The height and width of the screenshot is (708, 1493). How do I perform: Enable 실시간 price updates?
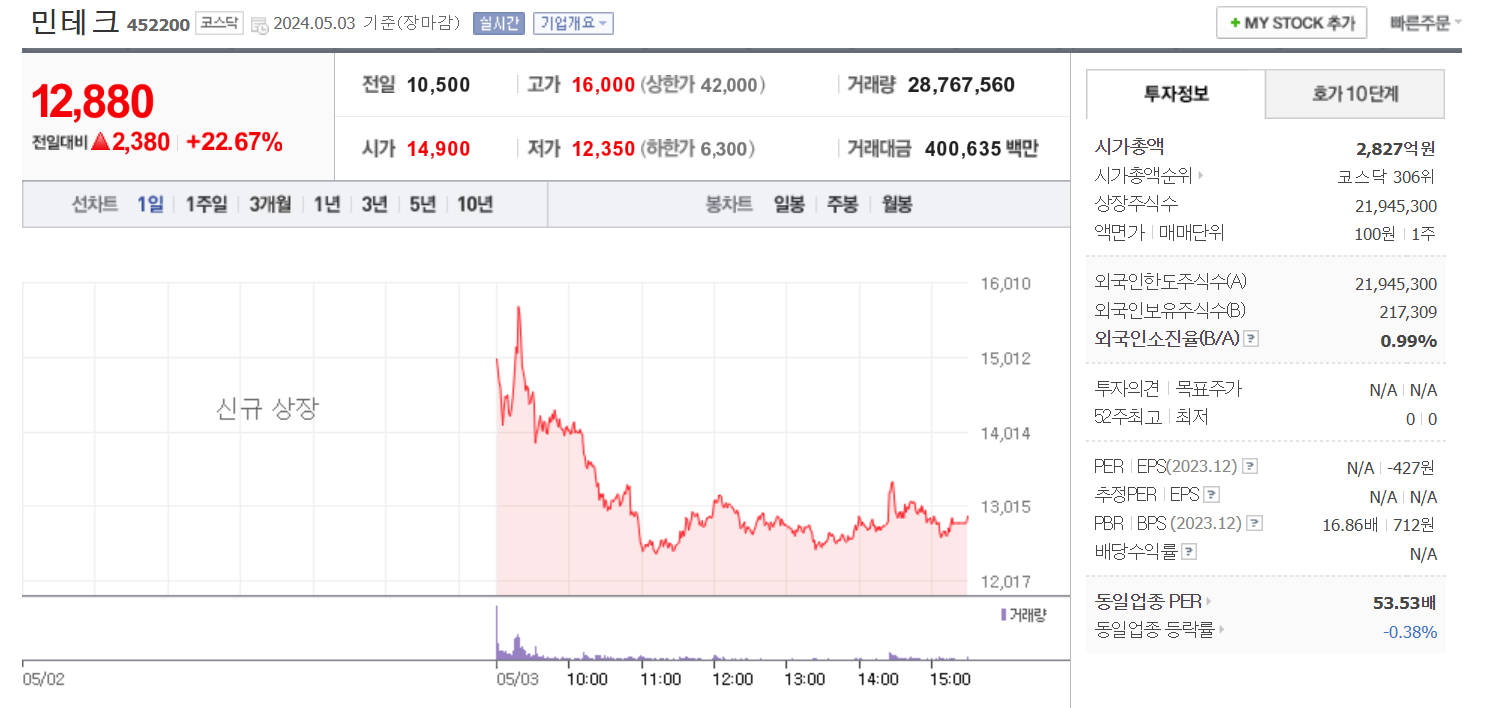(498, 22)
